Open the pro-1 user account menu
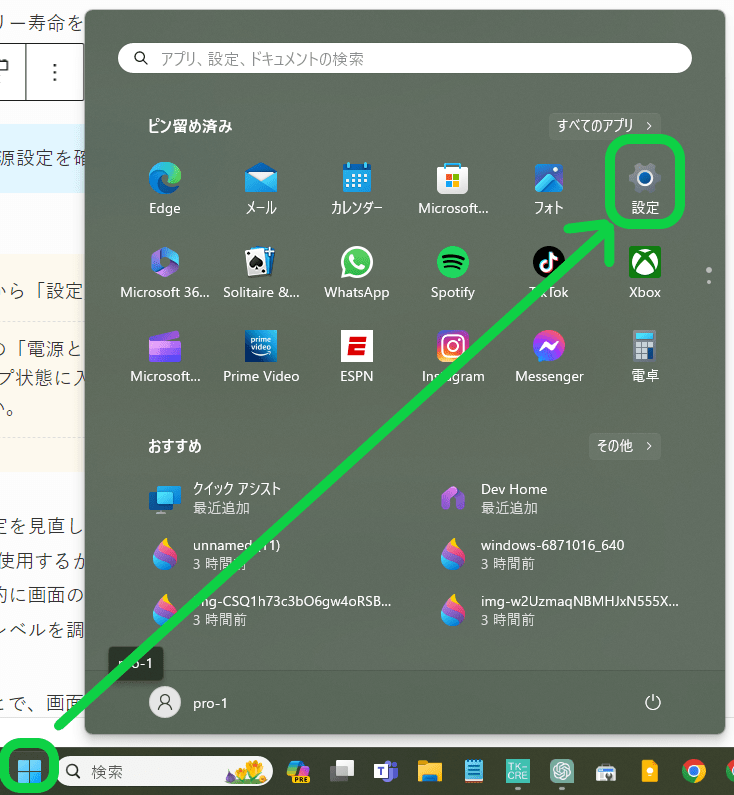This screenshot has width=734, height=795. pyautogui.click(x=189, y=703)
